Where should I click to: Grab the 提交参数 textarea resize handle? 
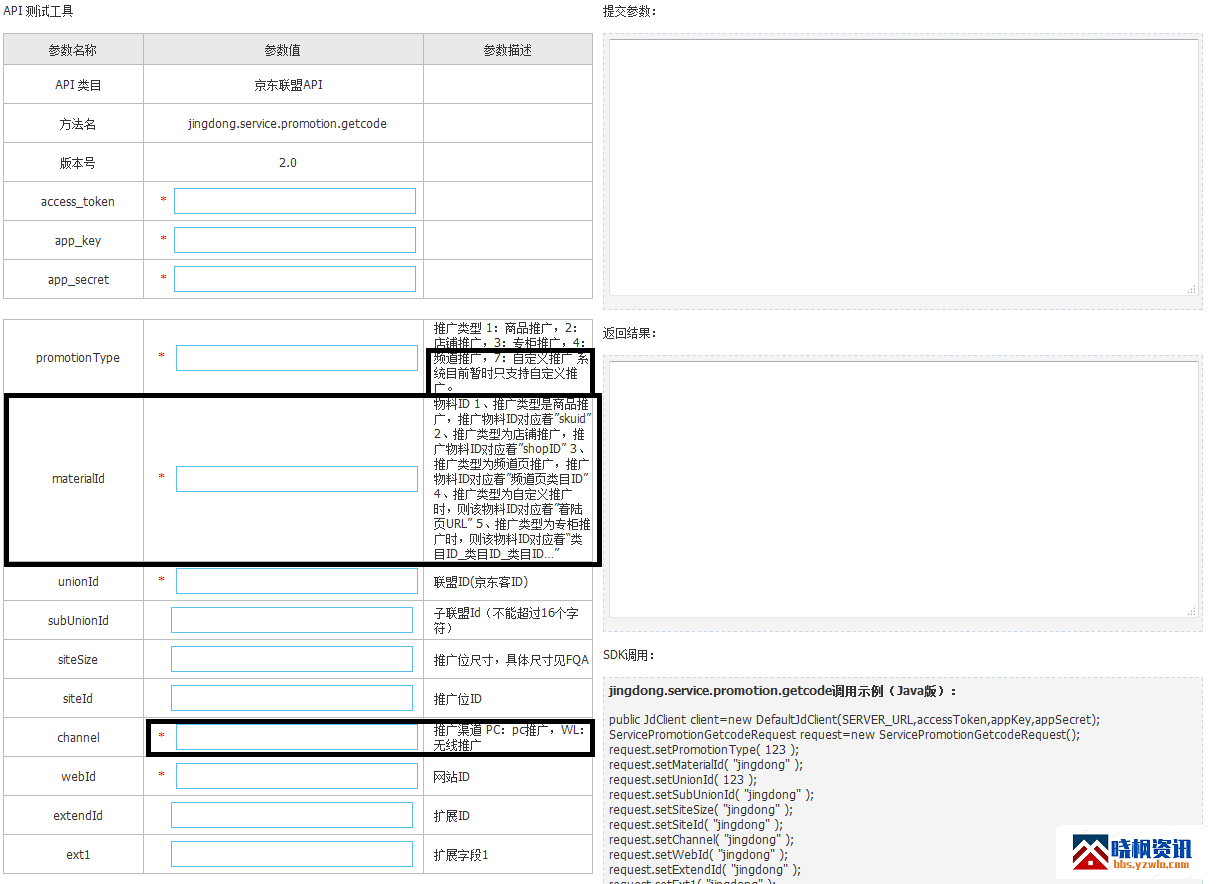[1192, 289]
